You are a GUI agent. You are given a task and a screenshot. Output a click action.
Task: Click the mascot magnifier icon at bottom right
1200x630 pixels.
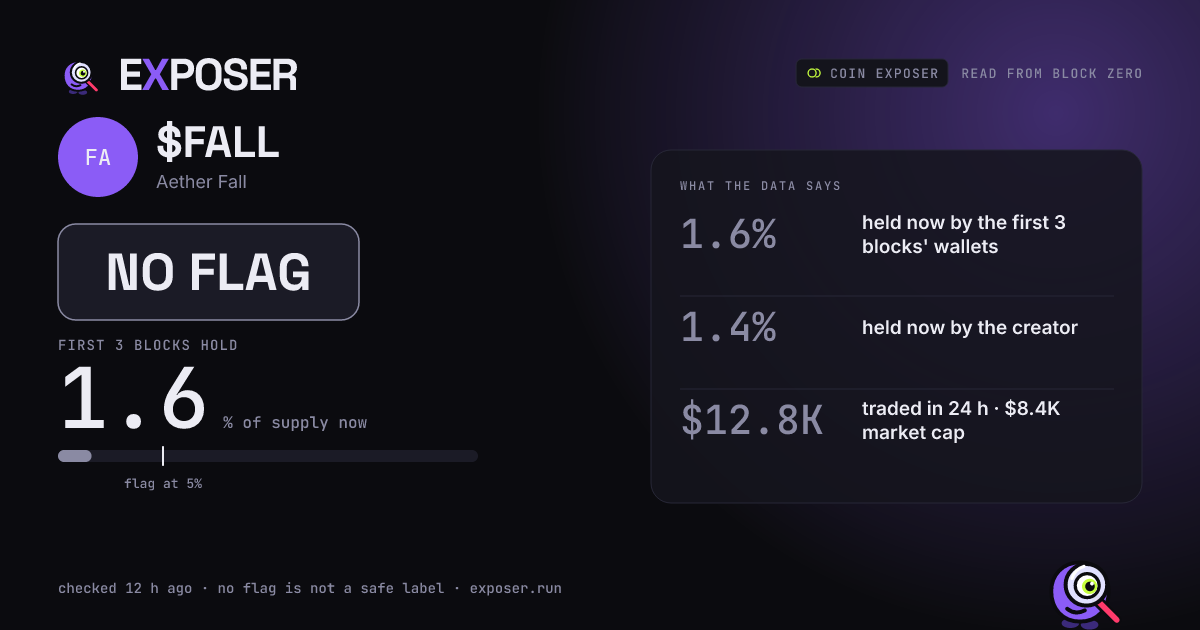point(1085,596)
